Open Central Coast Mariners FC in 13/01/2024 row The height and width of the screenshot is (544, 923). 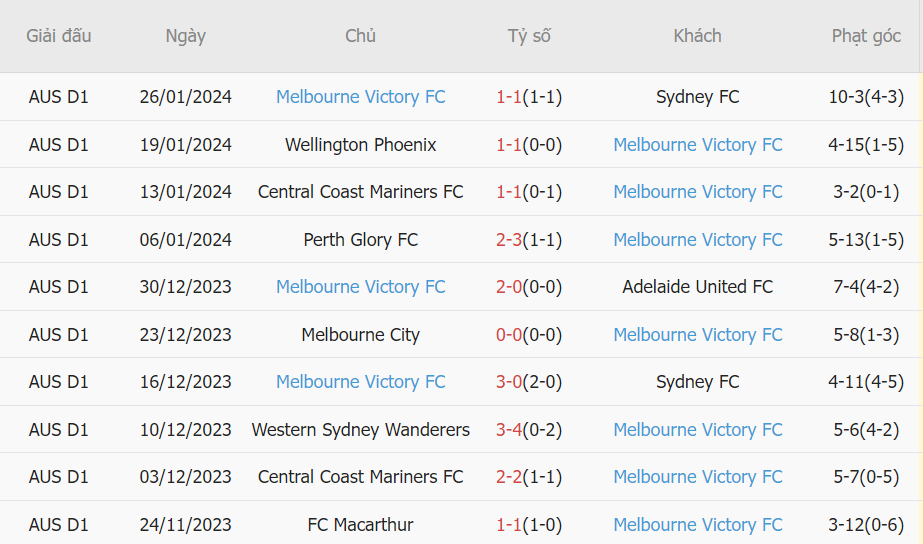tap(360, 192)
